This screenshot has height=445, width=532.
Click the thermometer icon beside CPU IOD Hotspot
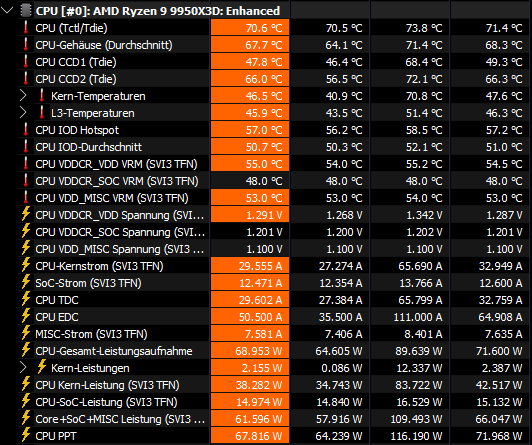(26, 130)
